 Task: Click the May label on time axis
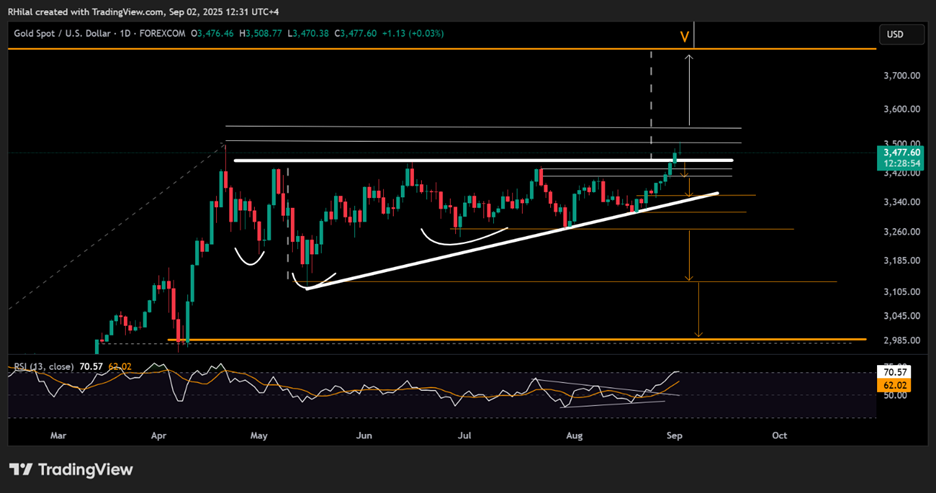258,436
